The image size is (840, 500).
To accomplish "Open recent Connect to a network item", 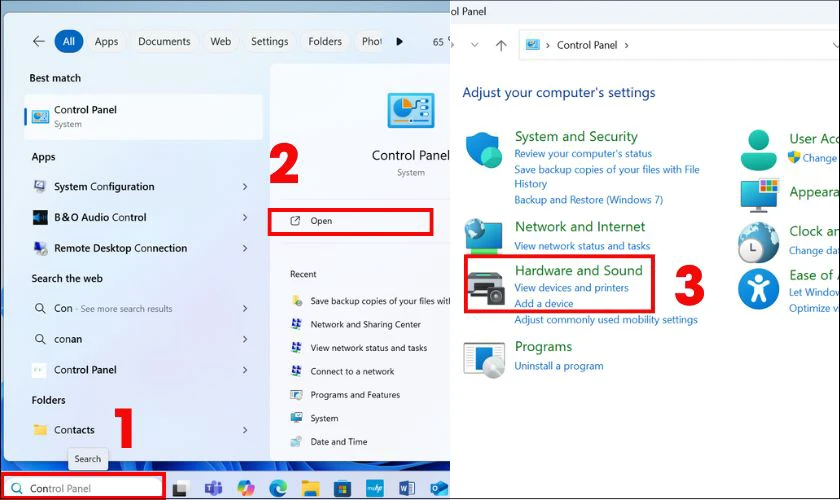I will coord(352,371).
